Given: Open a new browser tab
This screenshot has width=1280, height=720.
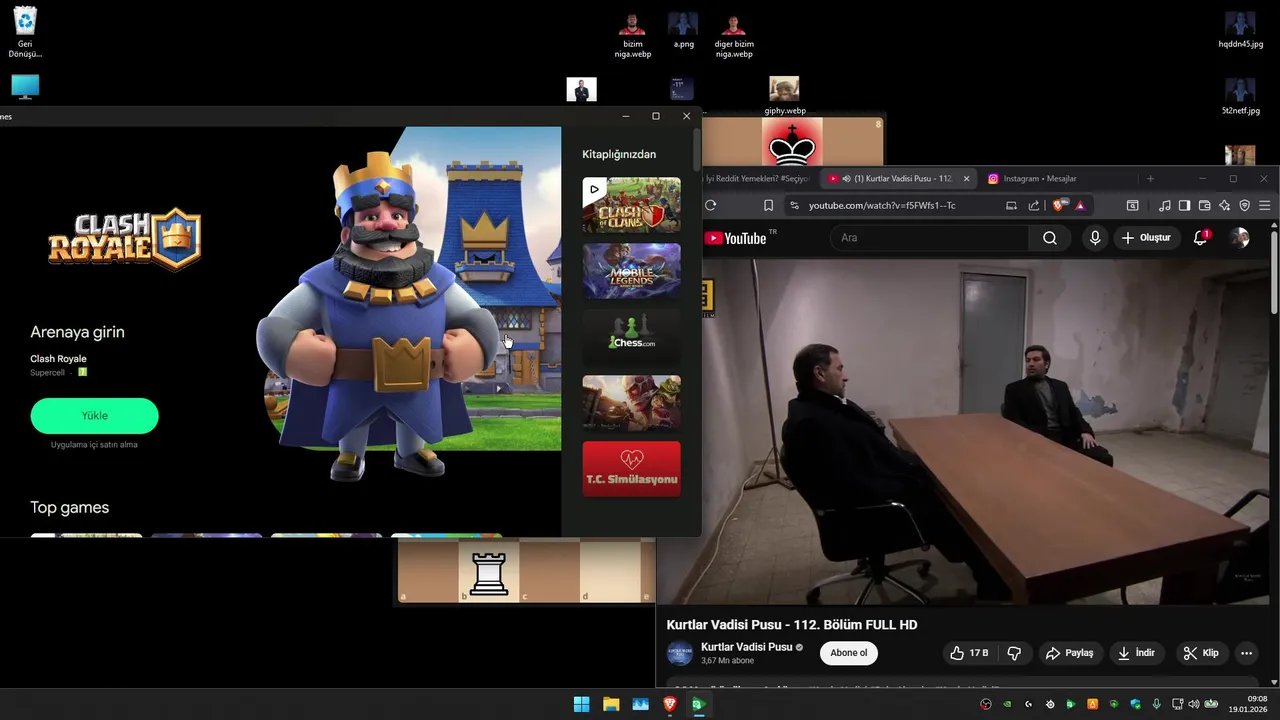Looking at the screenshot, I should click(1150, 178).
